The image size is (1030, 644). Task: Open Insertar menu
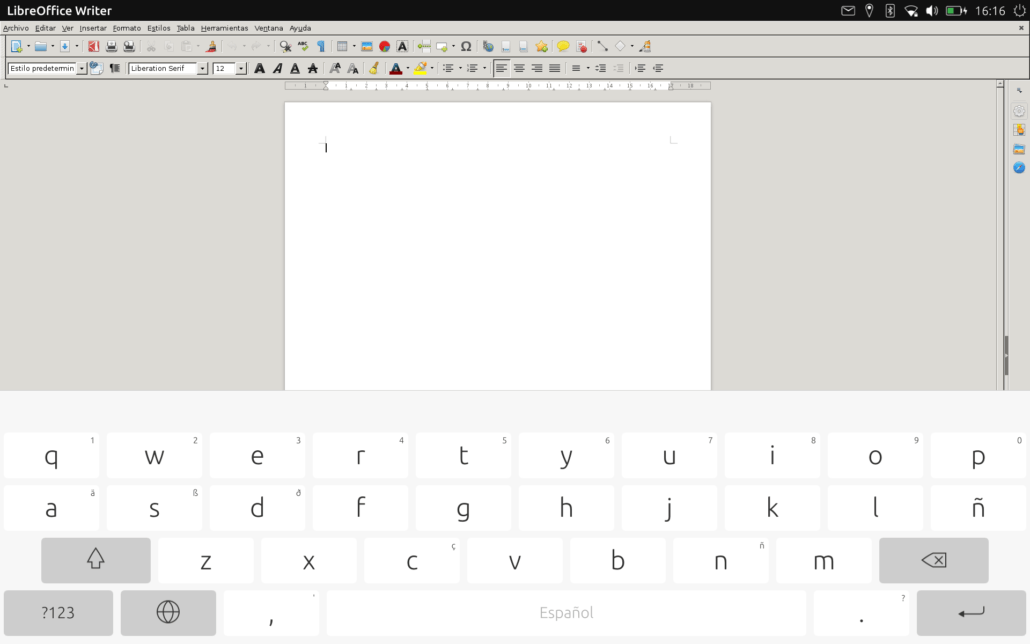click(x=93, y=28)
